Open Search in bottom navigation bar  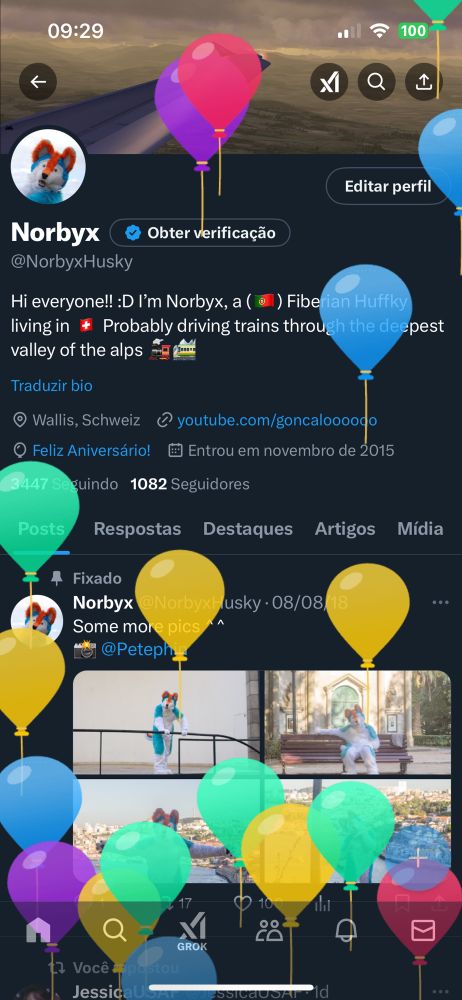click(x=115, y=931)
